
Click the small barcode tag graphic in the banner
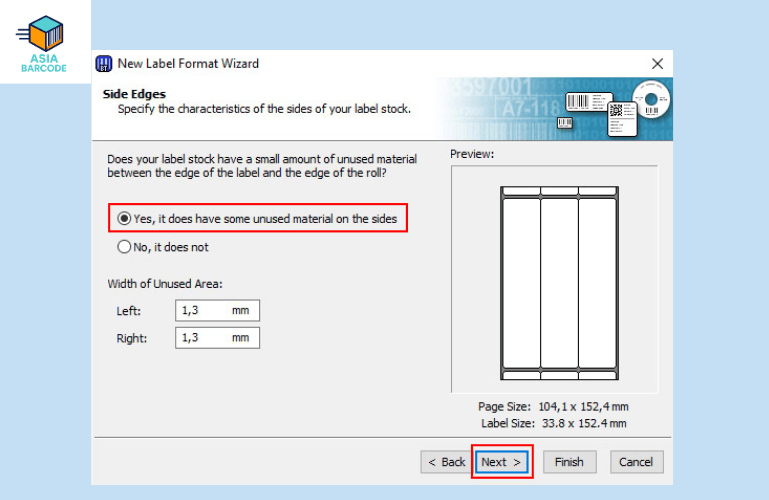pos(565,123)
